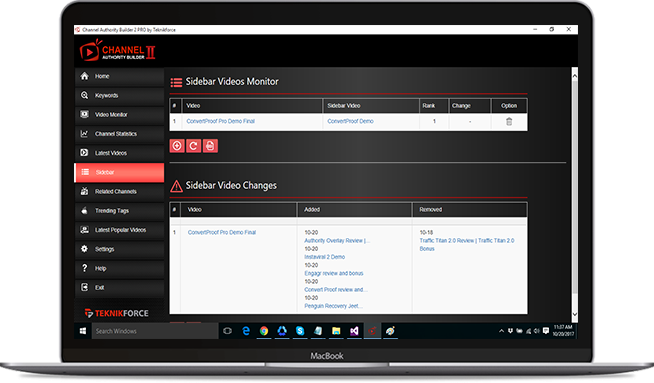The width and height of the screenshot is (654, 383).
Task: Click the Help question mark icon
Action: click(84, 268)
